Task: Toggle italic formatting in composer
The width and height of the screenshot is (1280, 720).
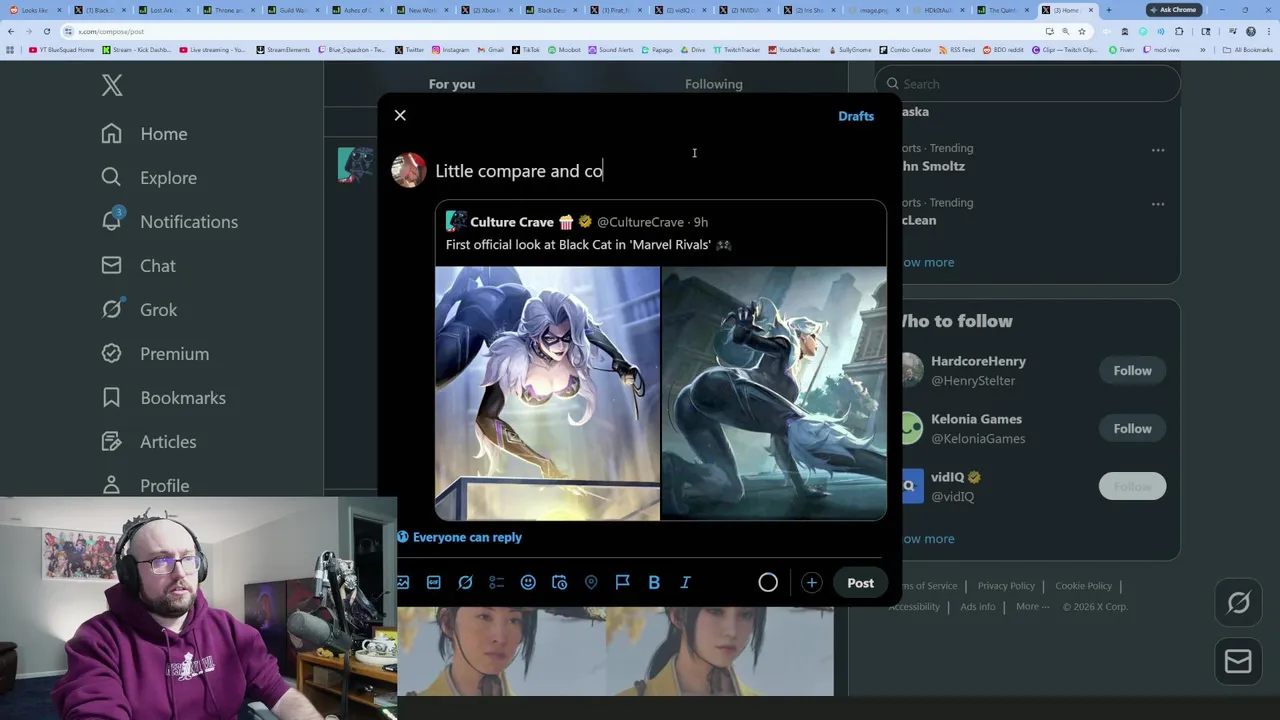Action: coord(685,583)
